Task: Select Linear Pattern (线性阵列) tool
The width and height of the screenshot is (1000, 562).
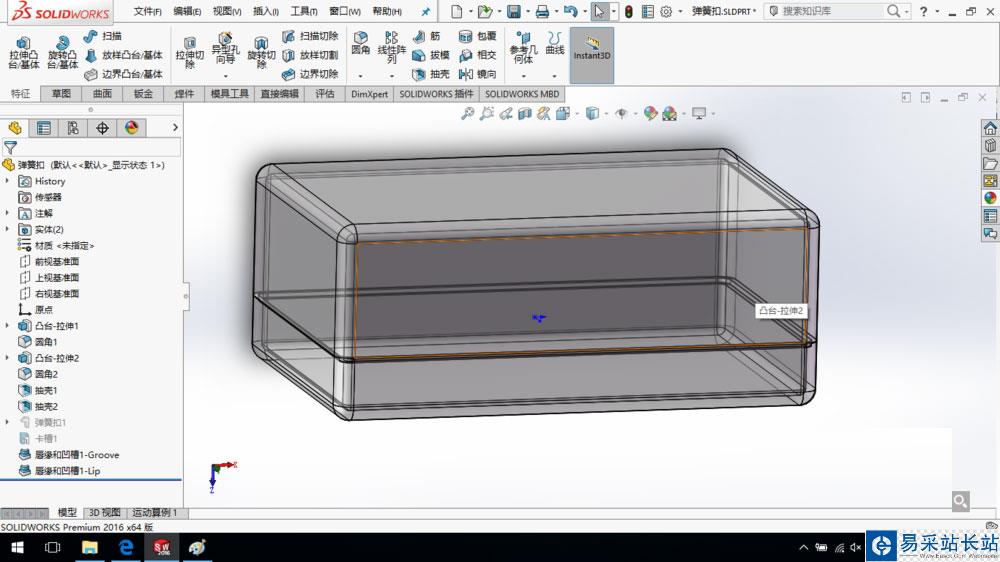Action: coord(392,47)
